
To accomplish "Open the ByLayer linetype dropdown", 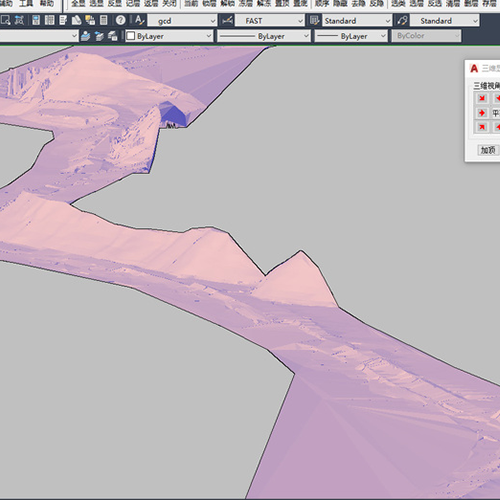I will tap(264, 36).
